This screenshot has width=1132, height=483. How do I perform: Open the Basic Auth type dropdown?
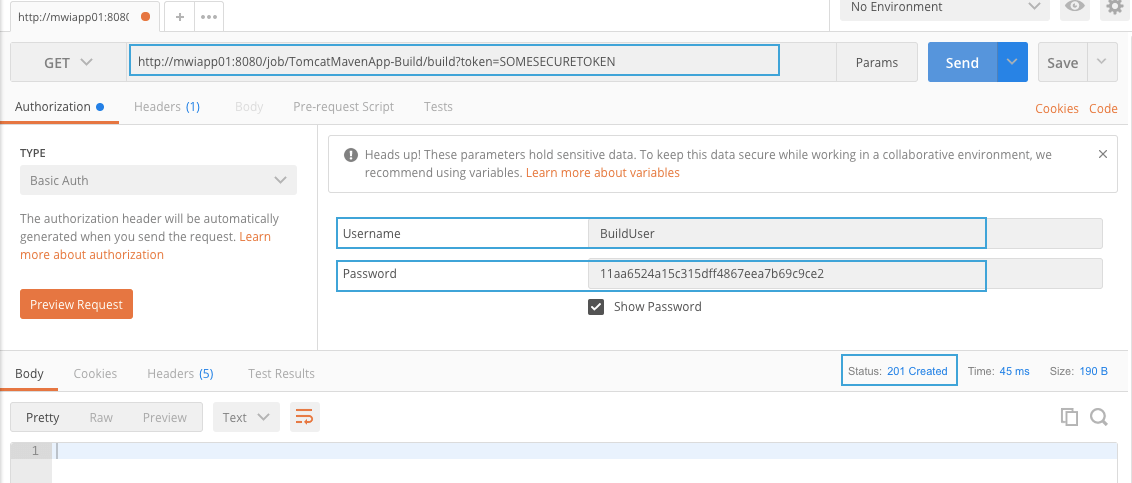click(x=158, y=180)
